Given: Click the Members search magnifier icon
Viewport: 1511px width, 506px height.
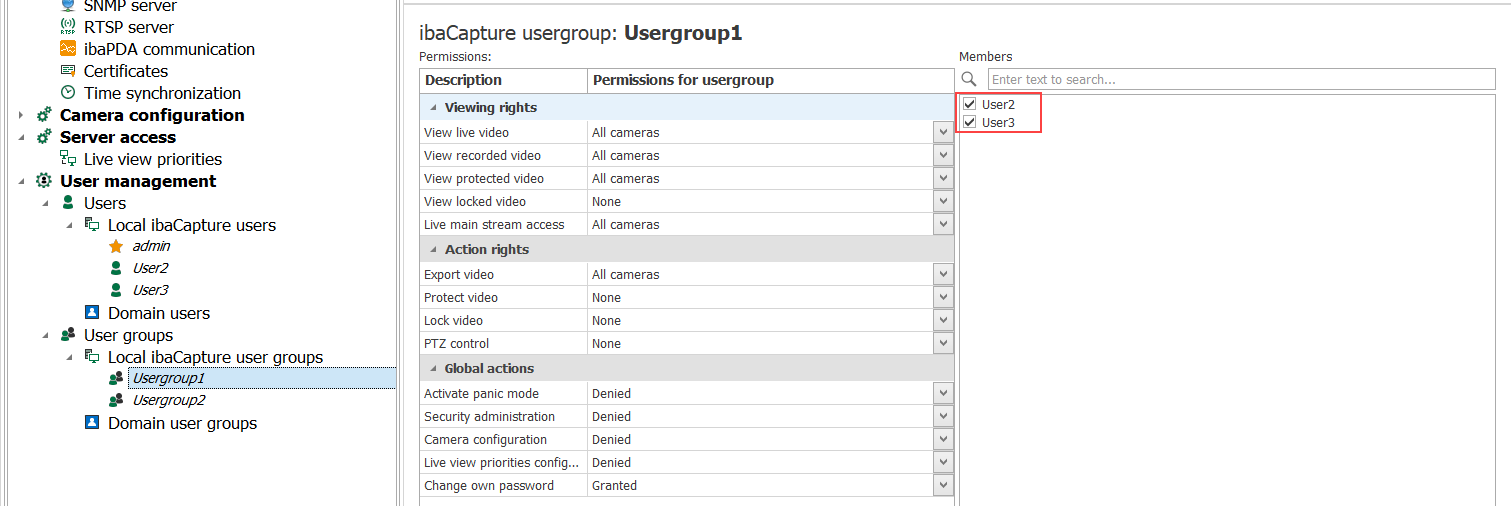Looking at the screenshot, I should coord(968,79).
